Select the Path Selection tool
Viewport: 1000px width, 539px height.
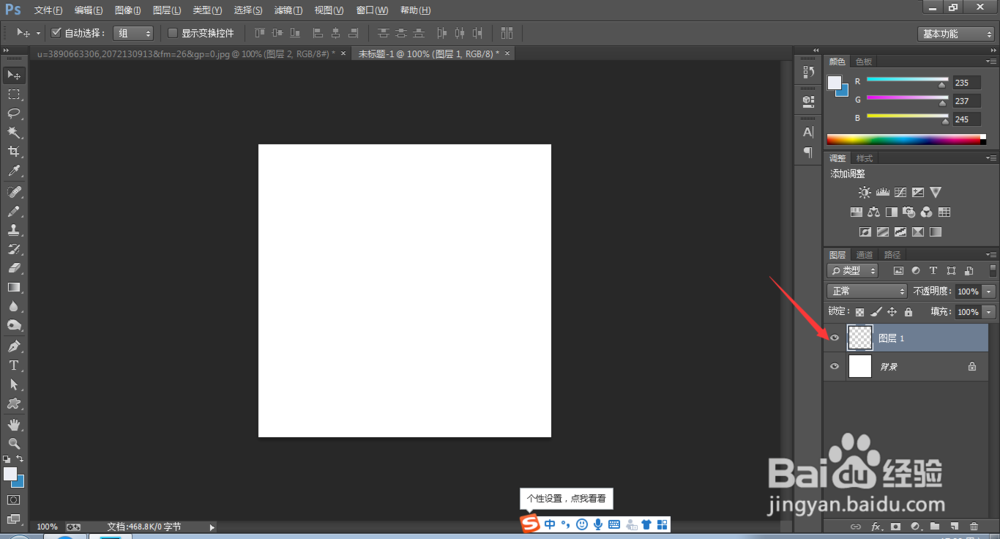point(13,385)
